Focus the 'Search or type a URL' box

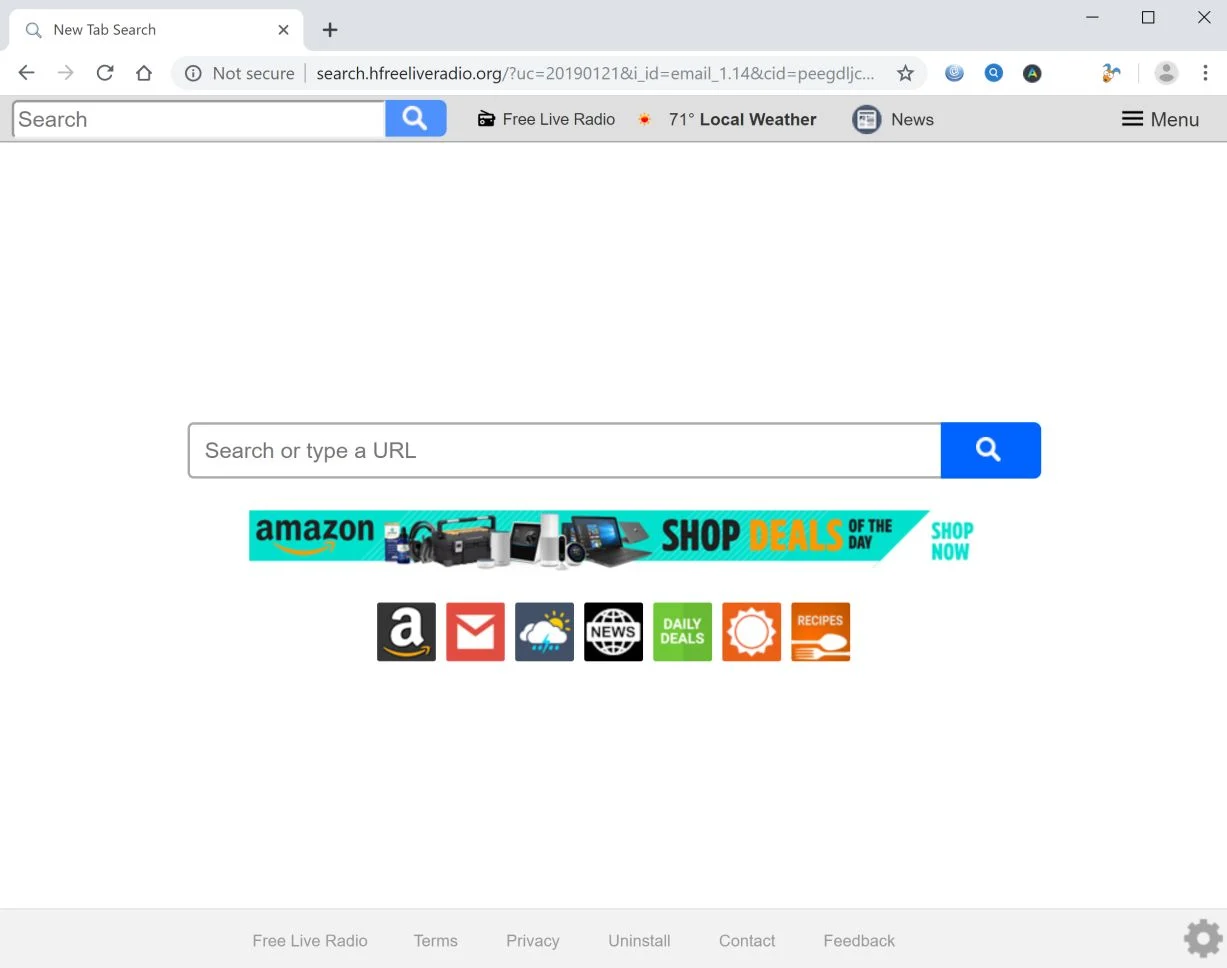(565, 450)
